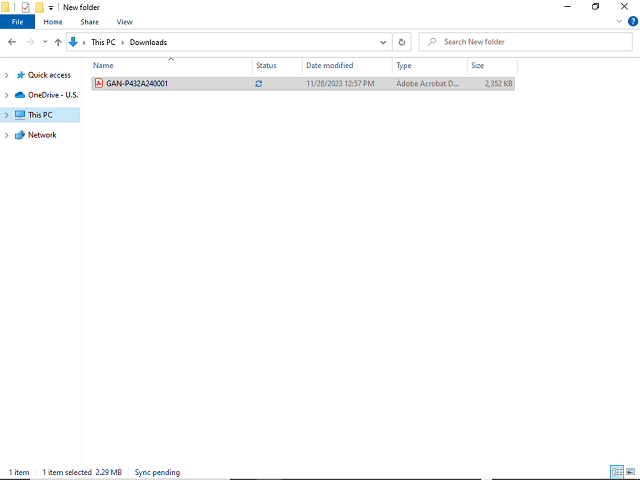Image resolution: width=640 pixels, height=480 pixels.
Task: Select Downloads in address breadcrumb
Action: pyautogui.click(x=148, y=42)
